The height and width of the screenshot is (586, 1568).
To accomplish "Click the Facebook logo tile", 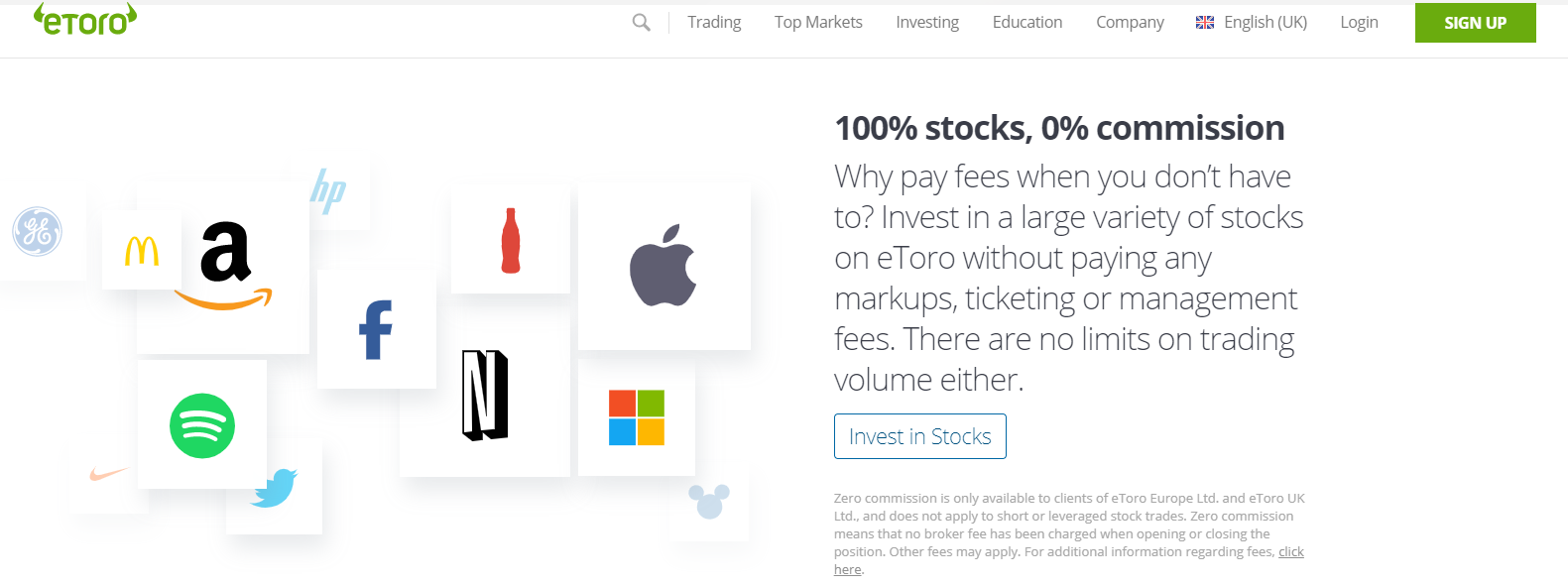I will [x=376, y=329].
